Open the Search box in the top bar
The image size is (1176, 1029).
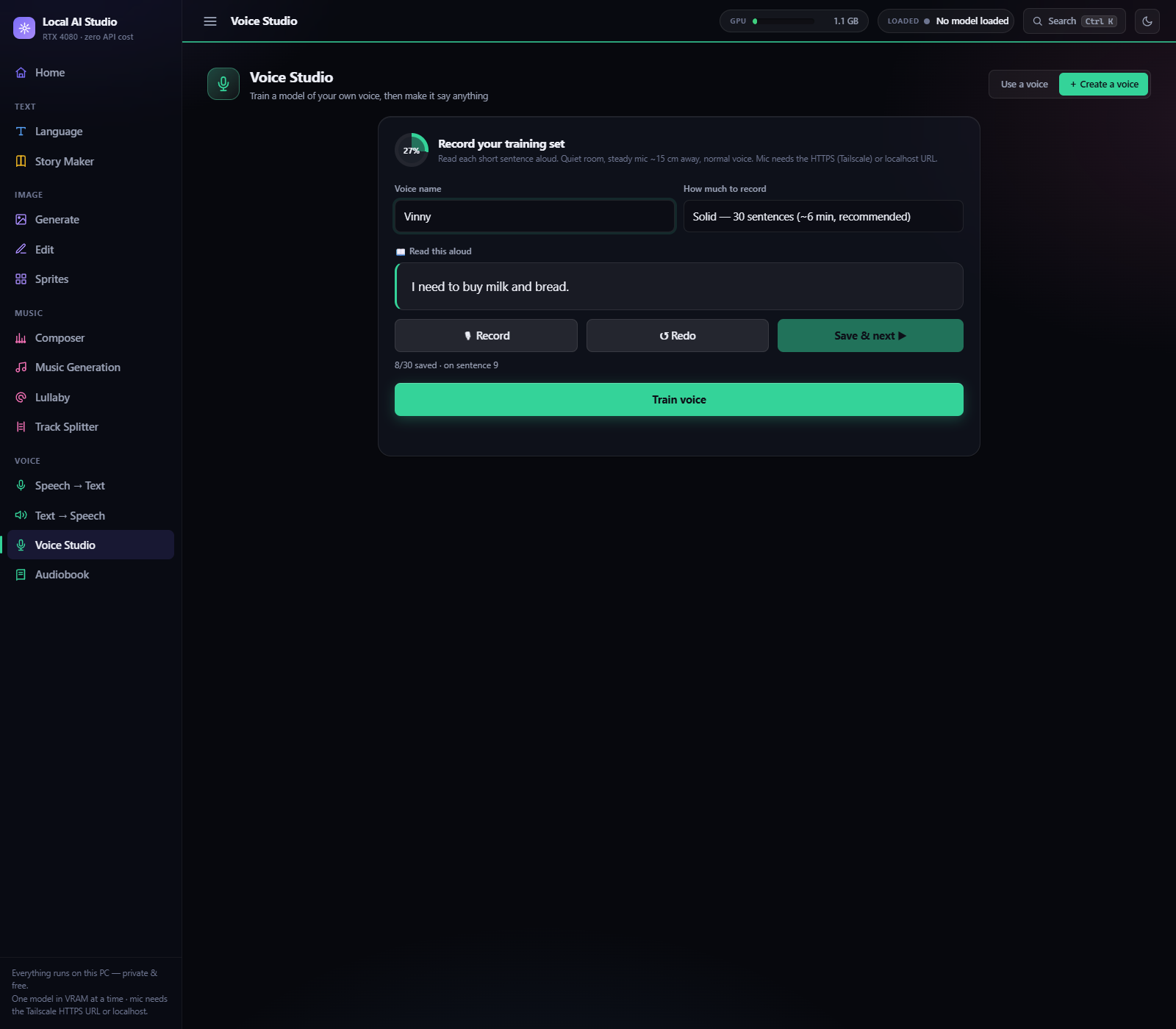[x=1074, y=21]
